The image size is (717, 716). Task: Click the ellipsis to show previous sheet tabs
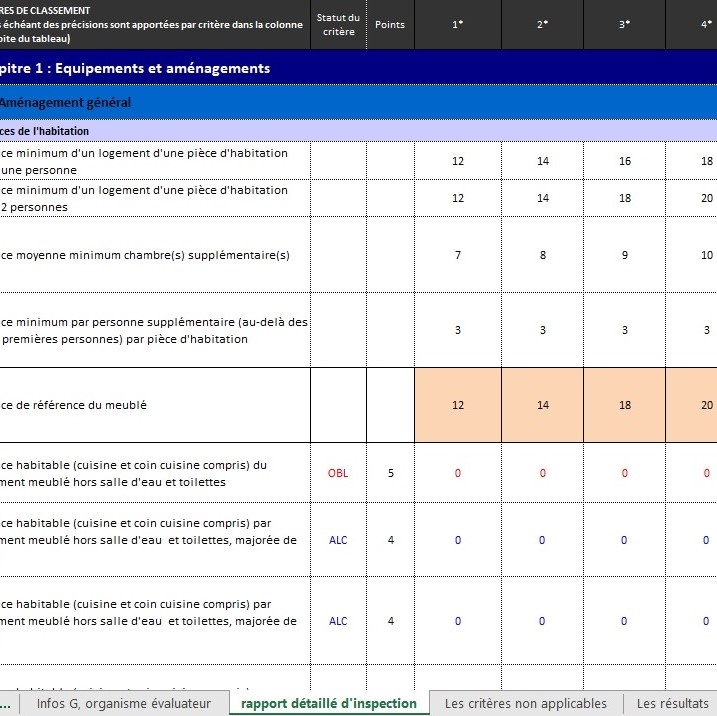7,703
